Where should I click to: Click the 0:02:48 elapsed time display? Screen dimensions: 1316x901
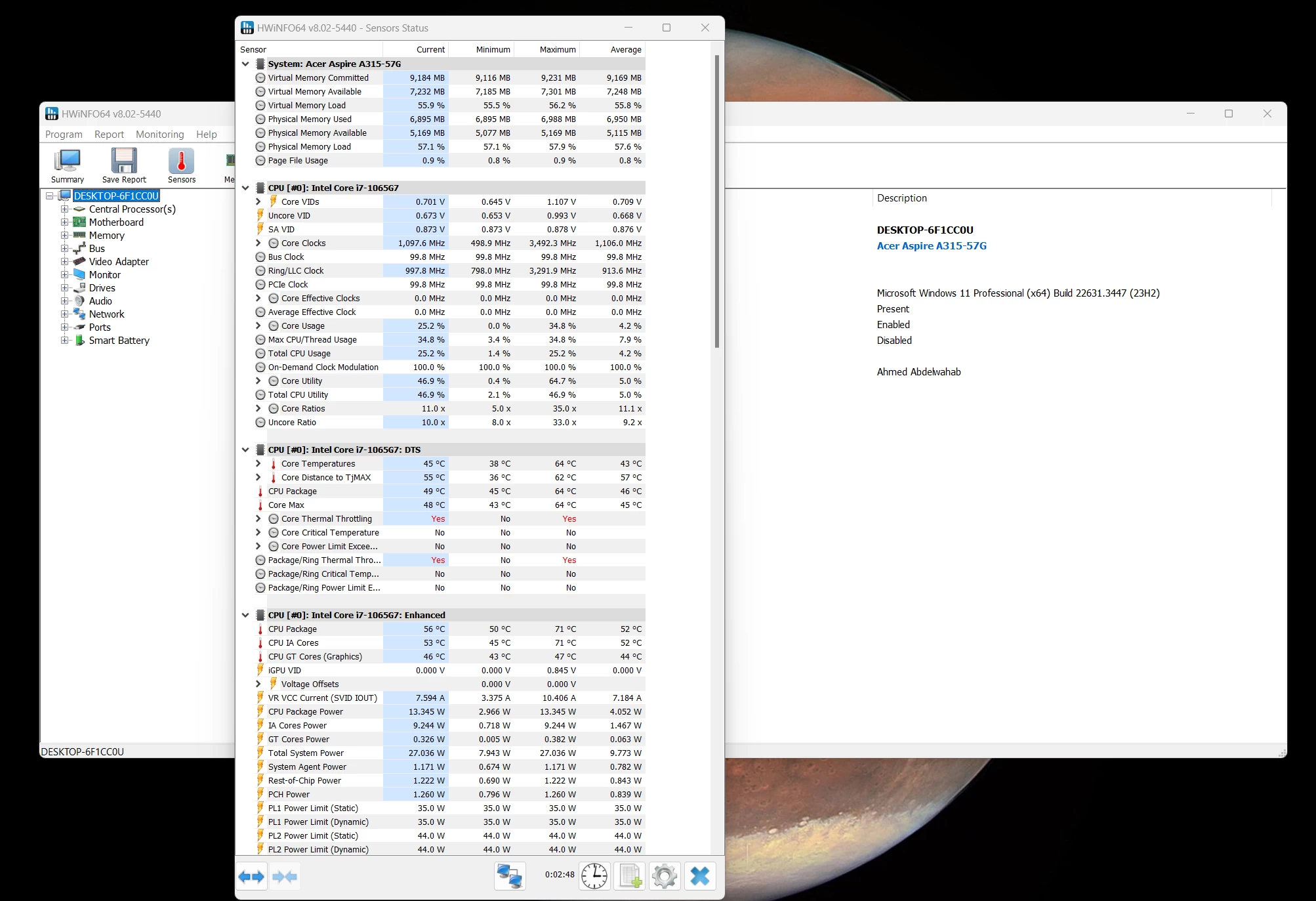click(x=560, y=875)
